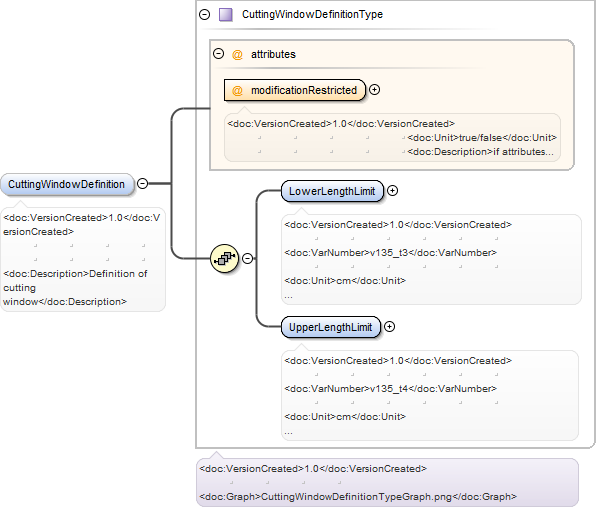Expand the LowerLengthLimit element
This screenshot has width=597, height=510.
pos(393,190)
